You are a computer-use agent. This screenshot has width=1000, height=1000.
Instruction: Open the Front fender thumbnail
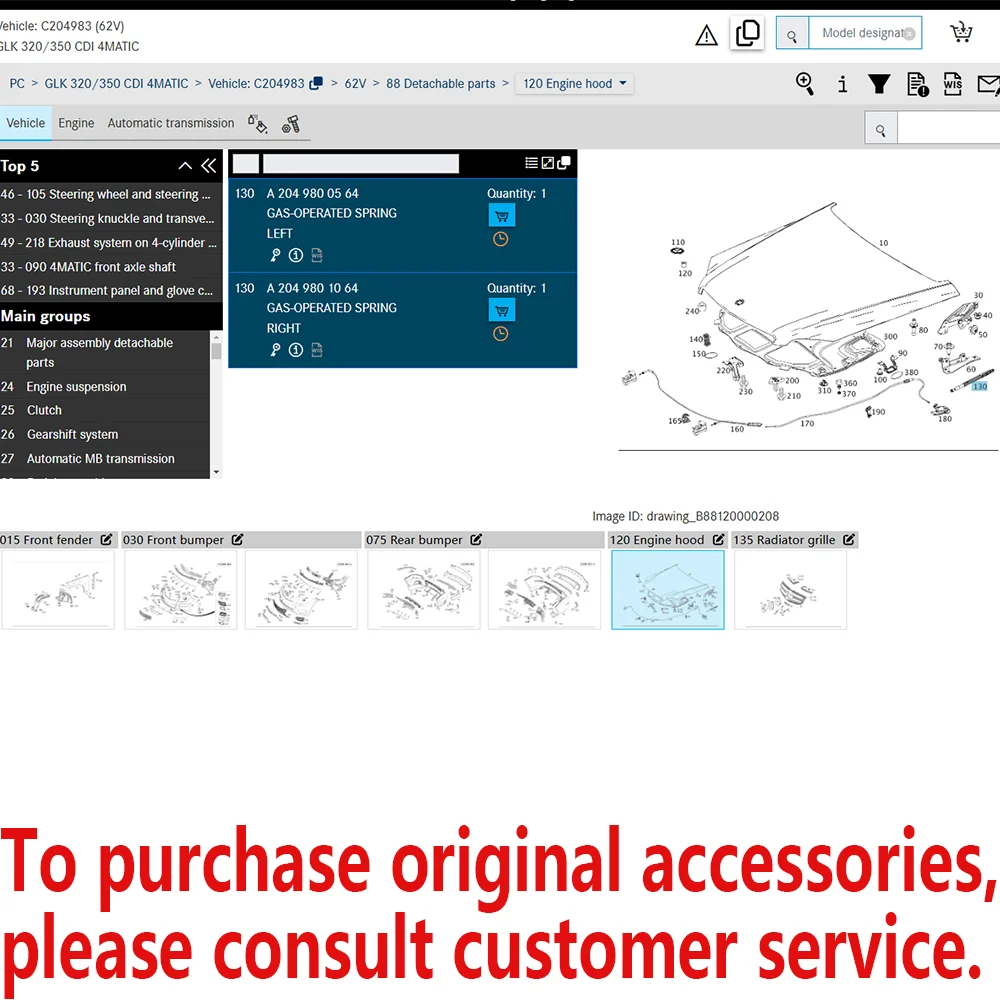(58, 590)
